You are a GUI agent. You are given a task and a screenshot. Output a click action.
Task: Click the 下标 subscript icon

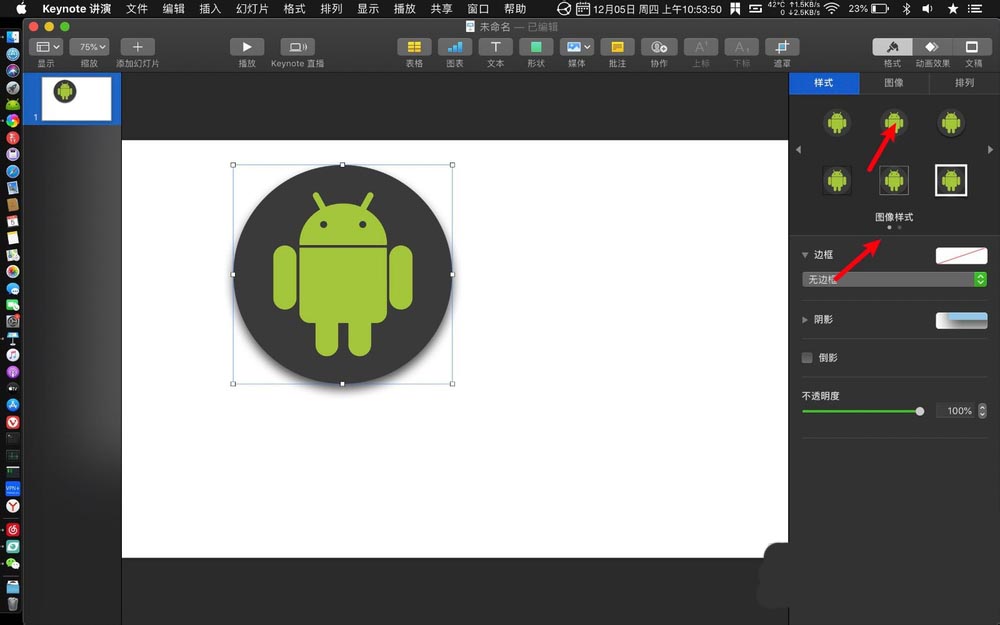[741, 47]
